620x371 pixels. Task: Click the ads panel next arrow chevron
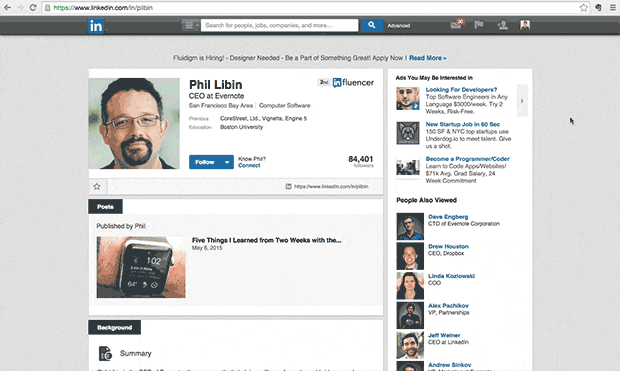pyautogui.click(x=522, y=101)
